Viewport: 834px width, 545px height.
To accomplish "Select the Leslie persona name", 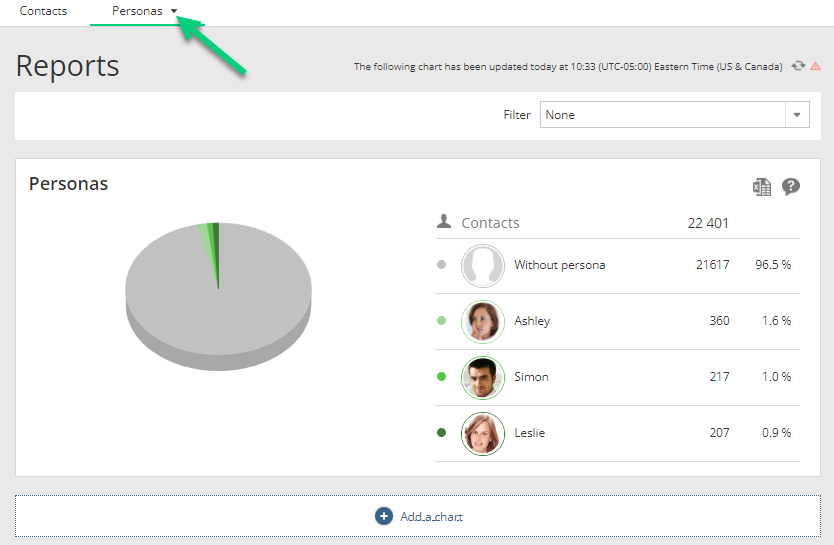I will coord(529,432).
